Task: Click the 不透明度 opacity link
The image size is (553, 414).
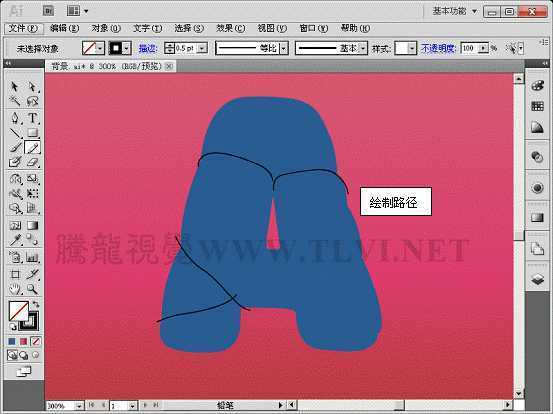Action: [x=439, y=48]
